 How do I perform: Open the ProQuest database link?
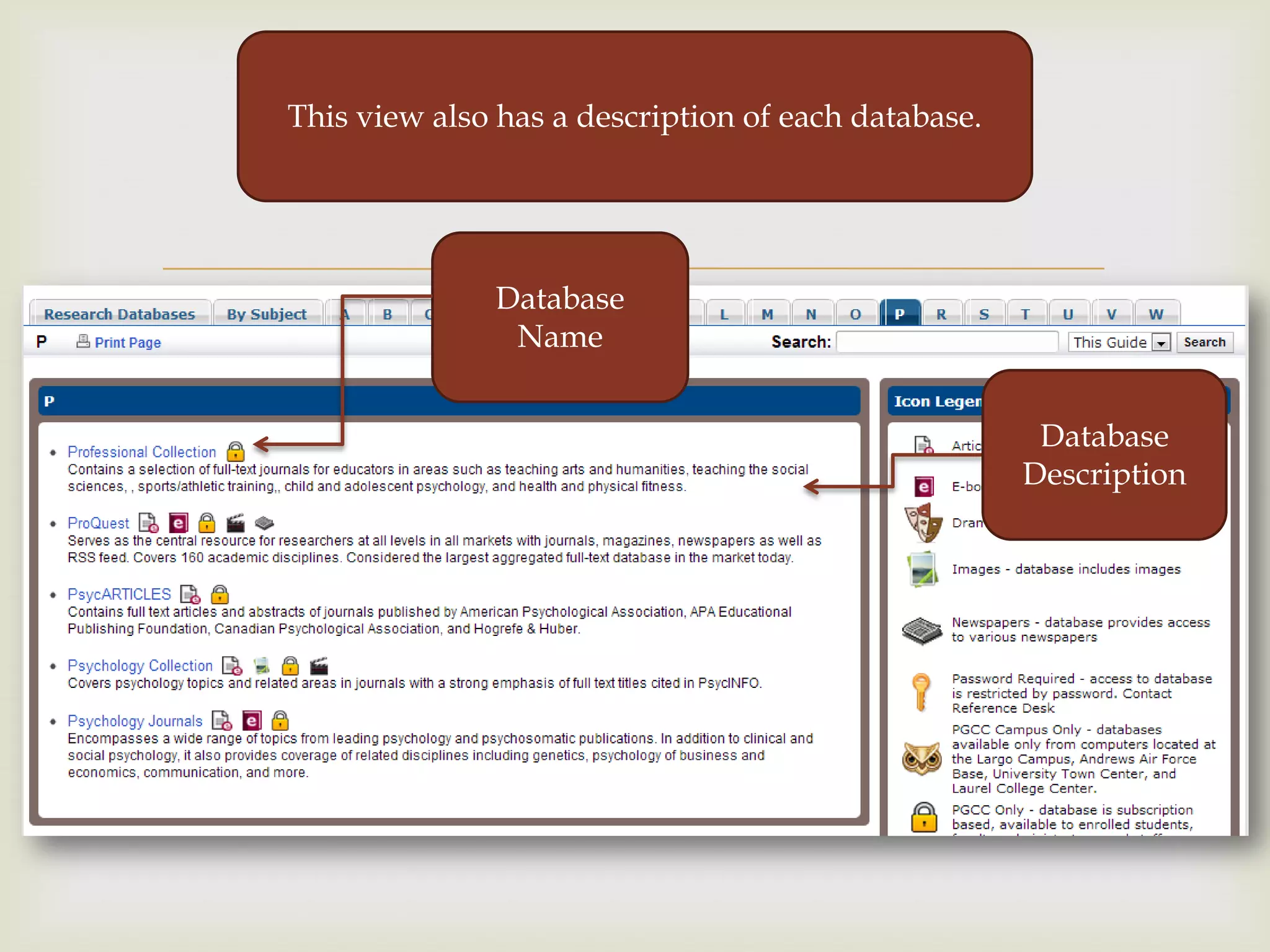pos(99,523)
